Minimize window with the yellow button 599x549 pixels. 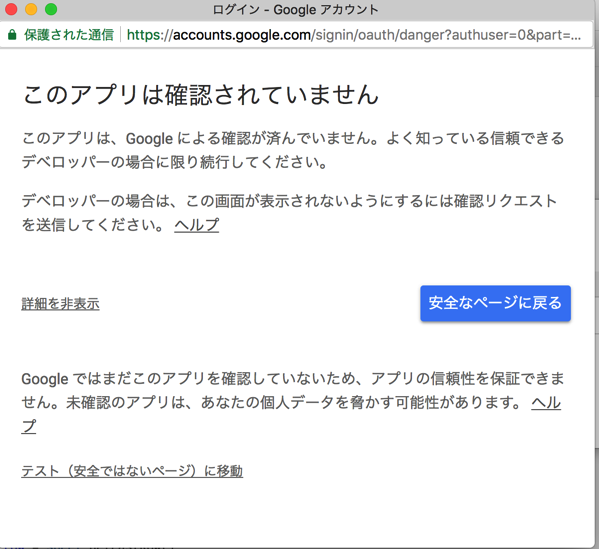click(31, 9)
